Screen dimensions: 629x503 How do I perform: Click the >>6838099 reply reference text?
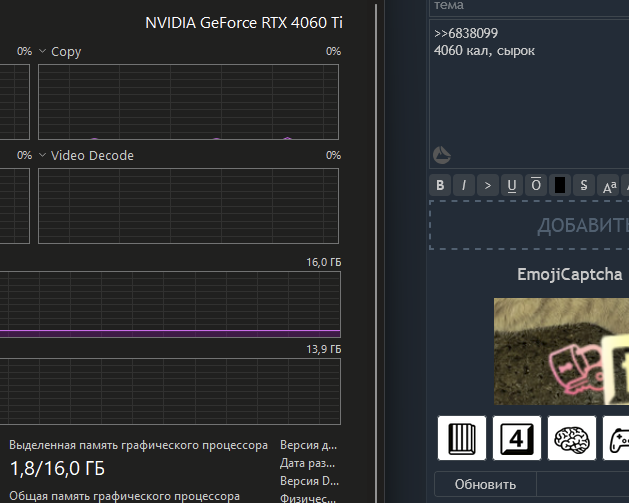[x=466, y=33]
